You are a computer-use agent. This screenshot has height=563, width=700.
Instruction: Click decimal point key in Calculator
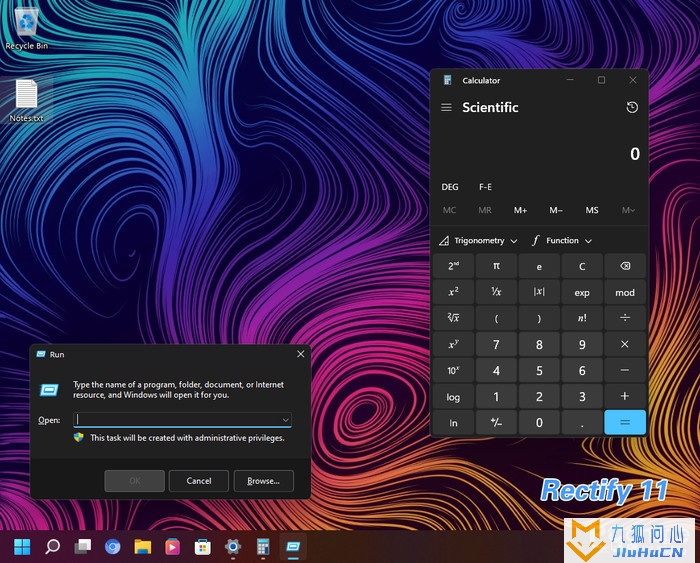(x=582, y=422)
